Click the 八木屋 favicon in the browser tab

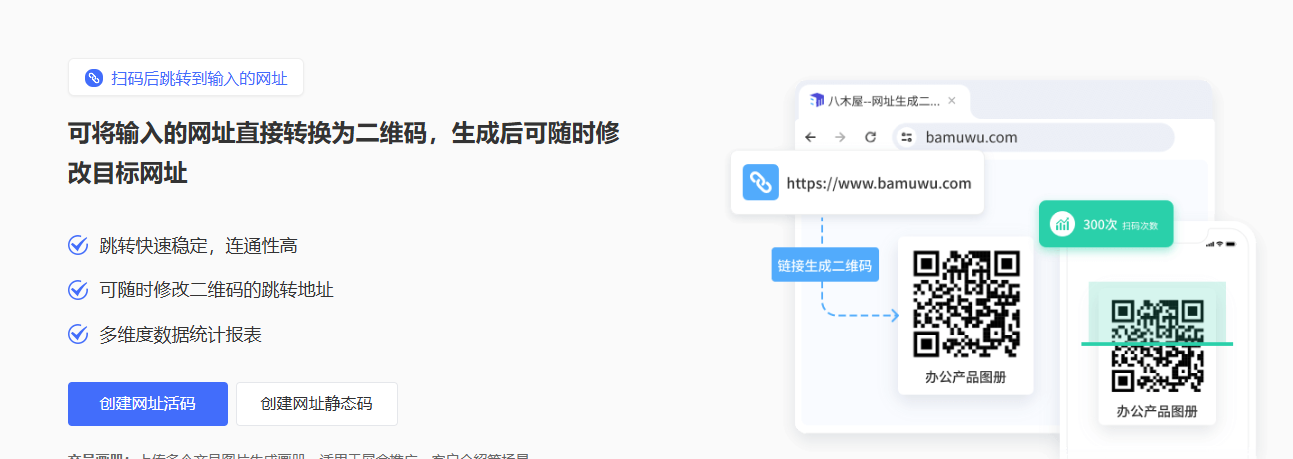tap(817, 101)
